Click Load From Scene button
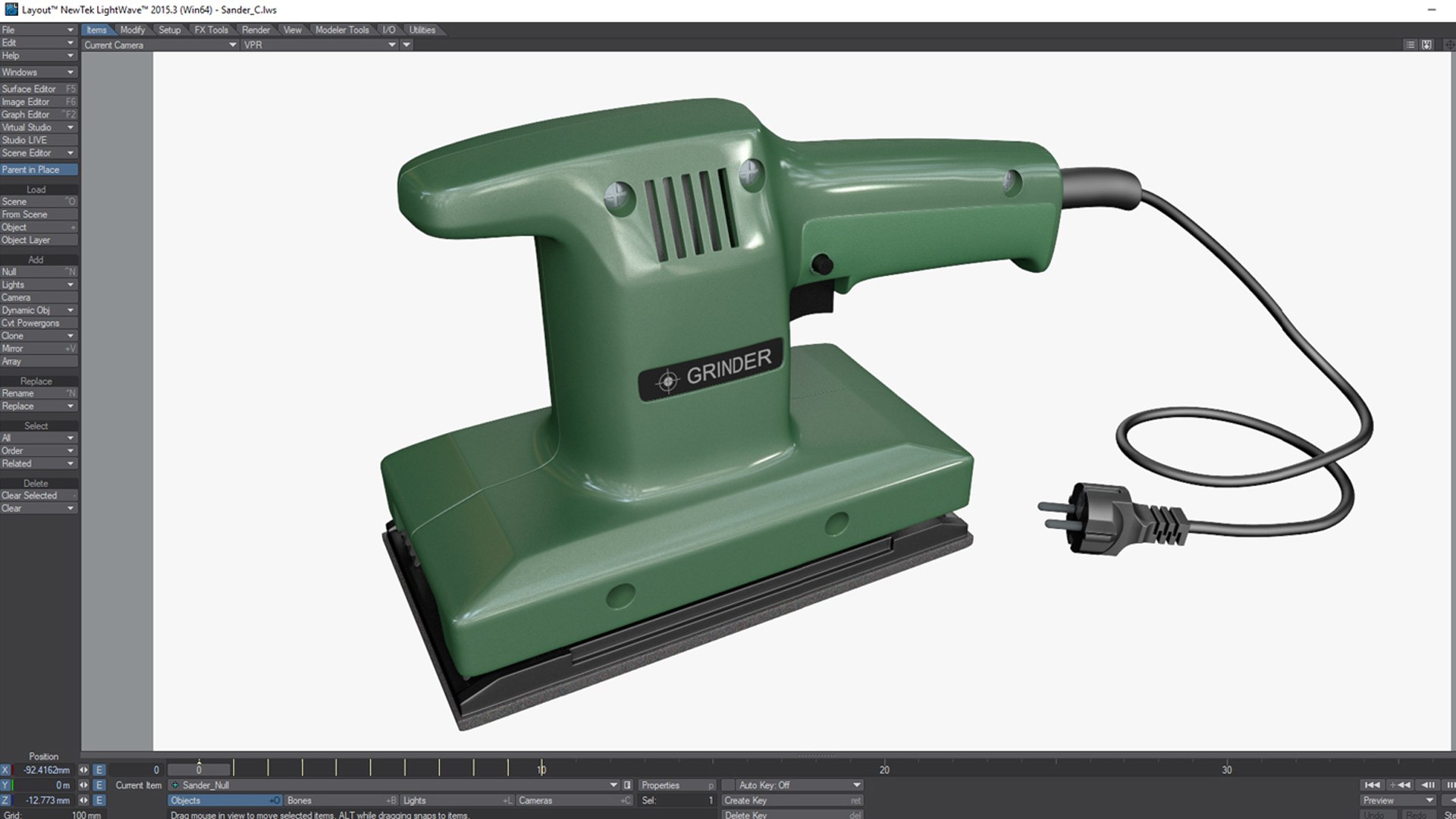The width and height of the screenshot is (1456, 819). tap(38, 215)
